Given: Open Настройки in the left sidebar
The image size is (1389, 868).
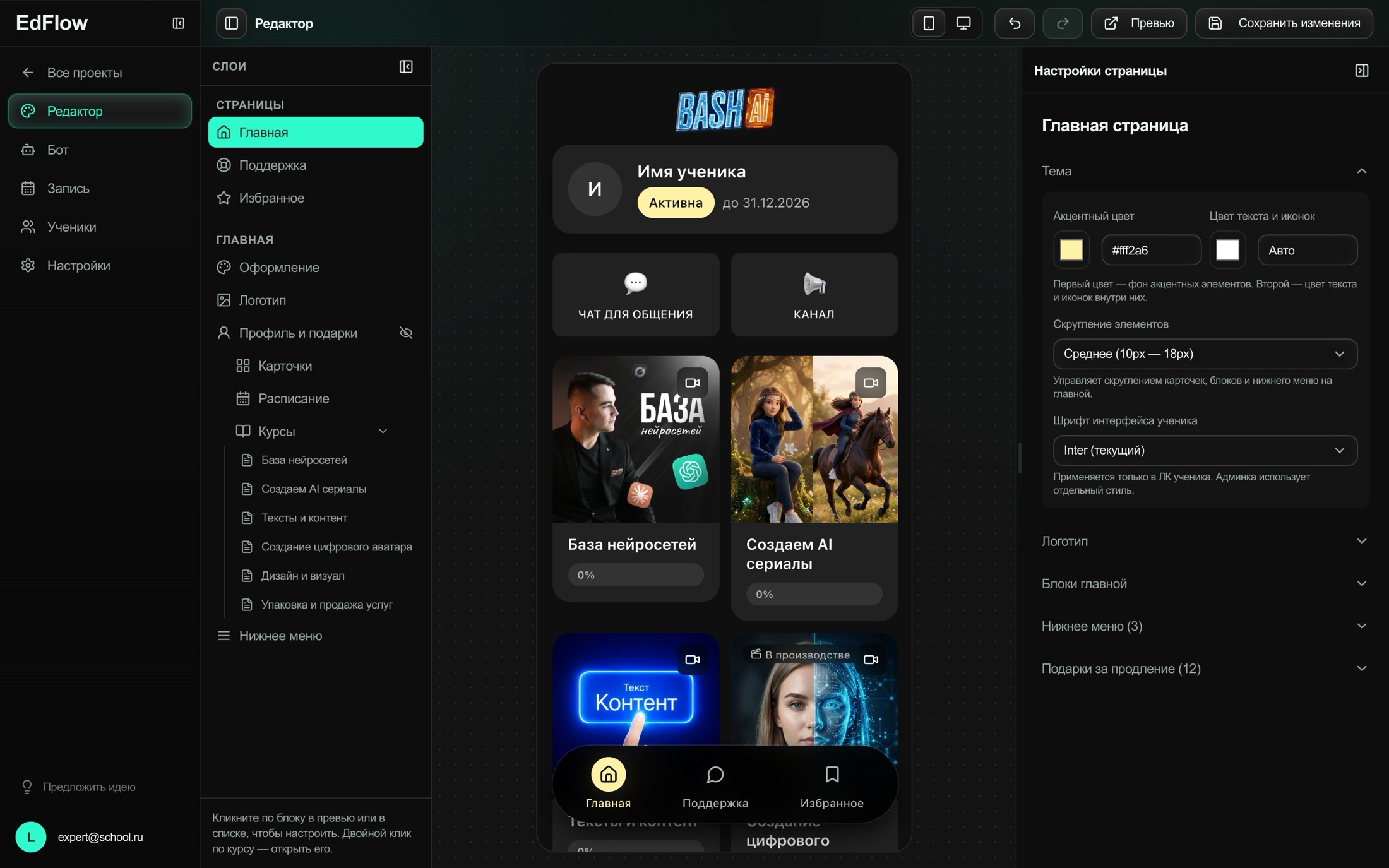Looking at the screenshot, I should pos(100,265).
